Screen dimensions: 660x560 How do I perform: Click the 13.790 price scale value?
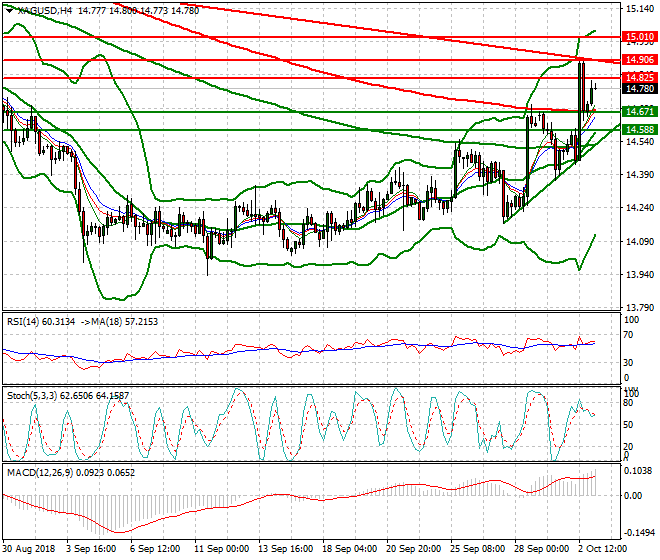(640, 308)
